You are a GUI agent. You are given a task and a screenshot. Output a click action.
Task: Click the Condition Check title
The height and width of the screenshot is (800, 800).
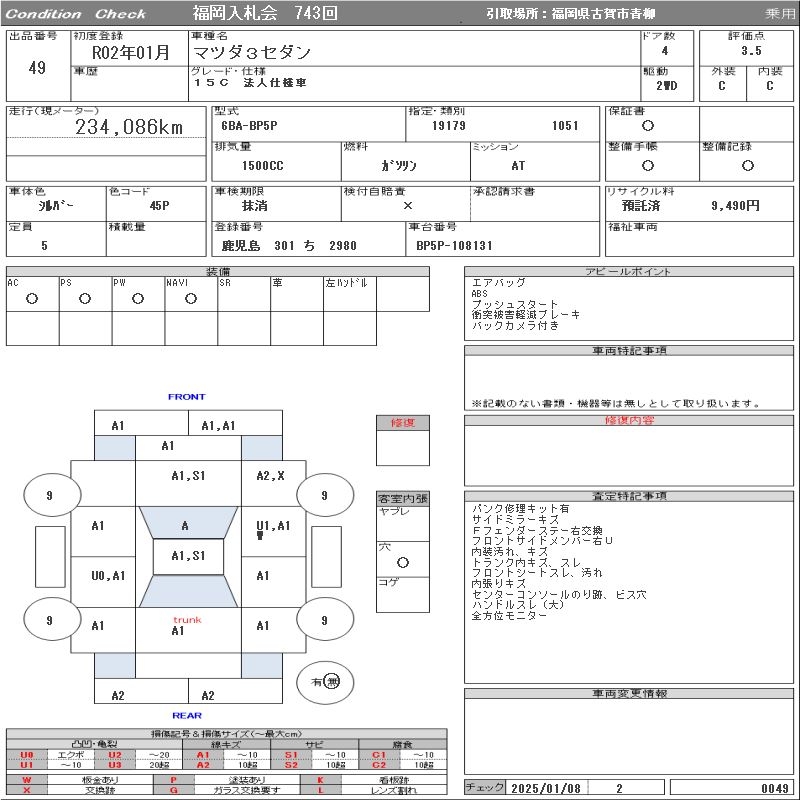pyautogui.click(x=76, y=14)
